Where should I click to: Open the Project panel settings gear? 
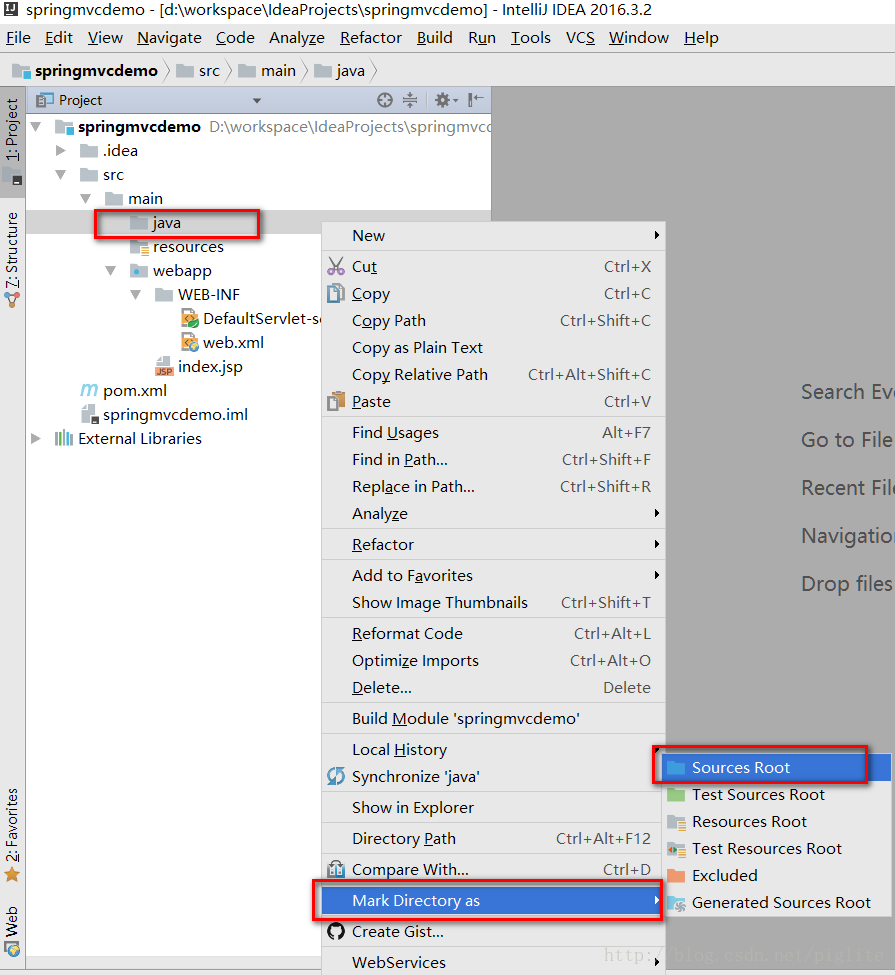coord(445,100)
